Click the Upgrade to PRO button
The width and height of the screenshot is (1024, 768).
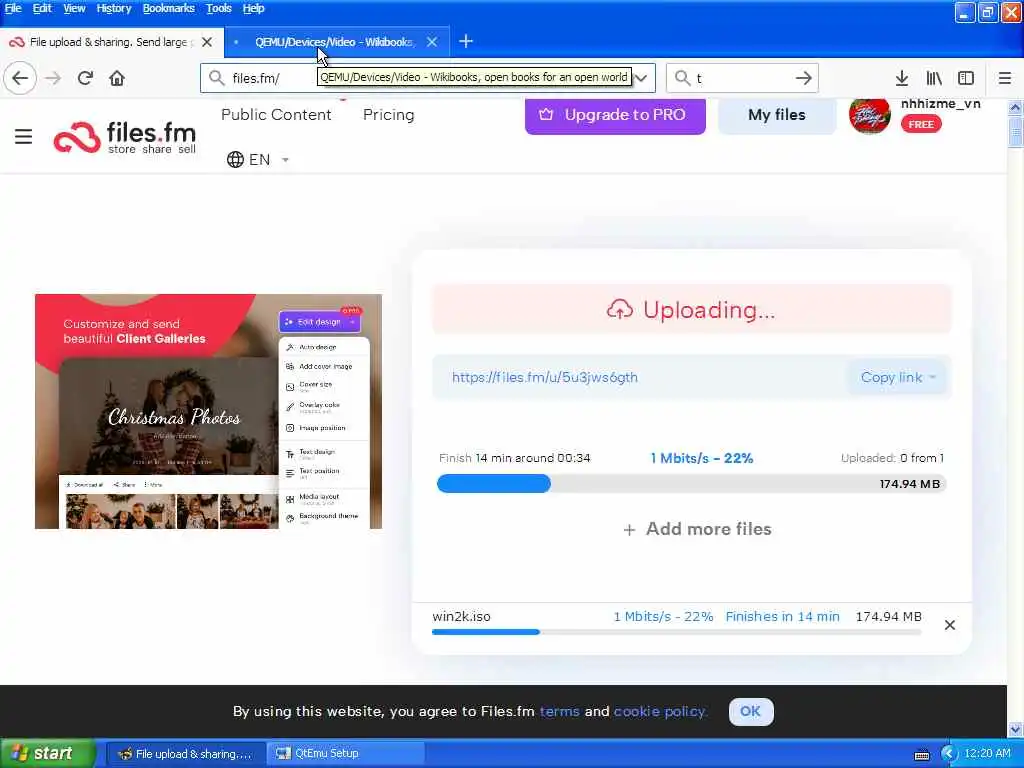[615, 116]
